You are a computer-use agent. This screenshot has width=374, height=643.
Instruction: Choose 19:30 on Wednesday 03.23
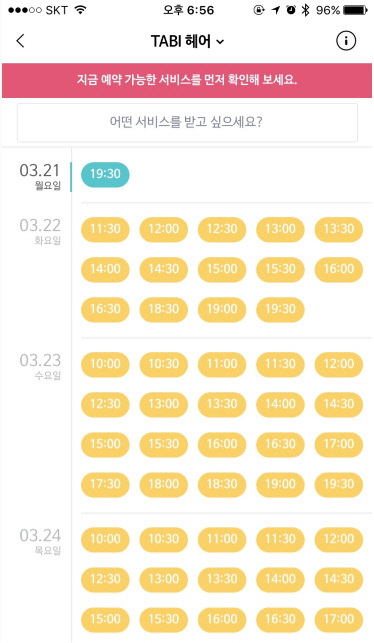339,484
